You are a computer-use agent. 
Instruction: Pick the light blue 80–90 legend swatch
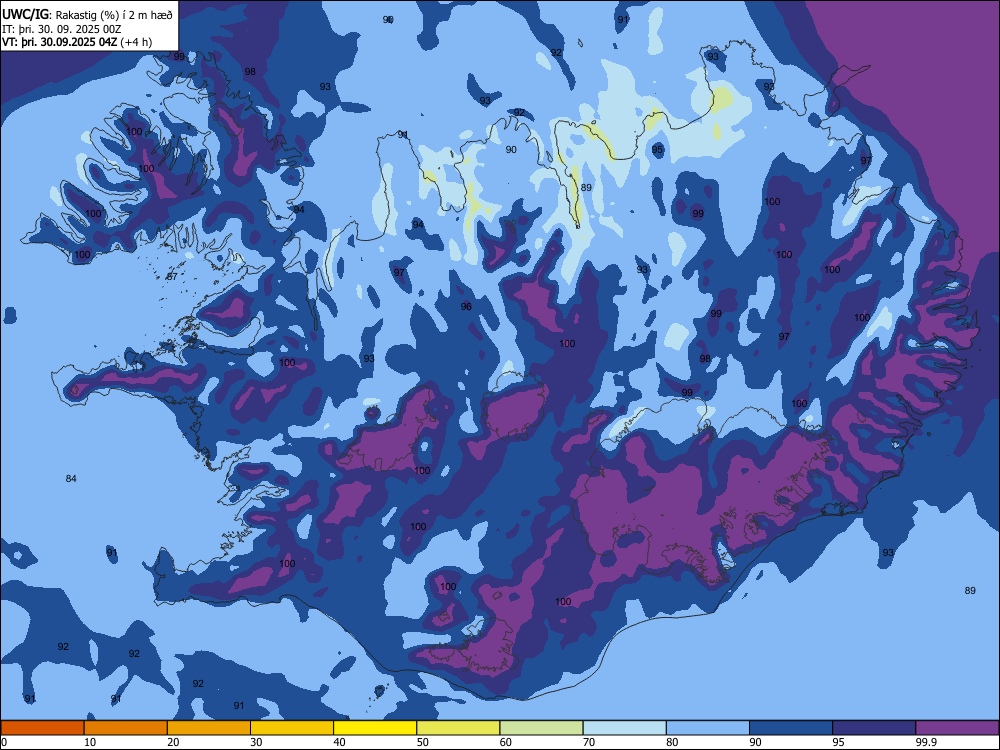(x=708, y=728)
